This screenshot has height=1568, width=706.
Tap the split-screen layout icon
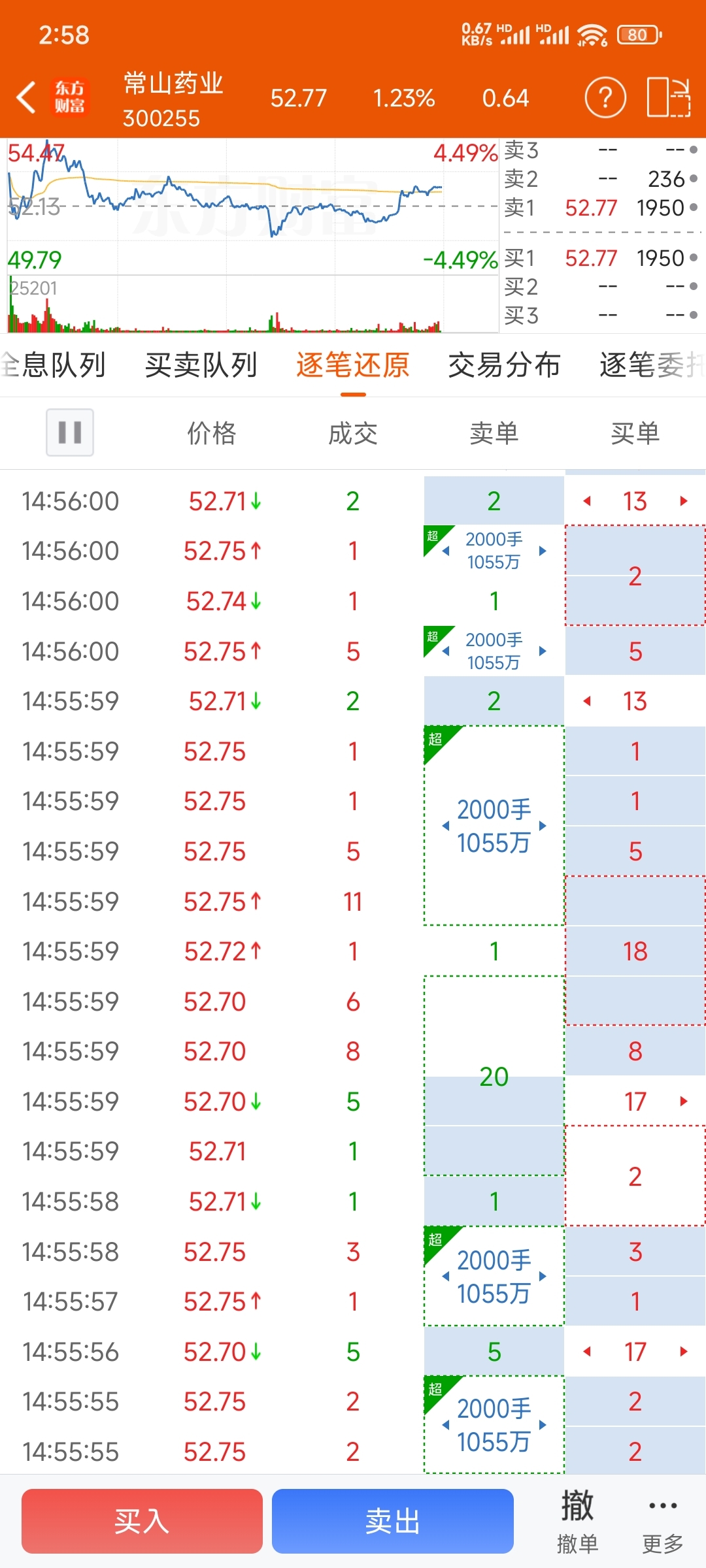pos(668,98)
